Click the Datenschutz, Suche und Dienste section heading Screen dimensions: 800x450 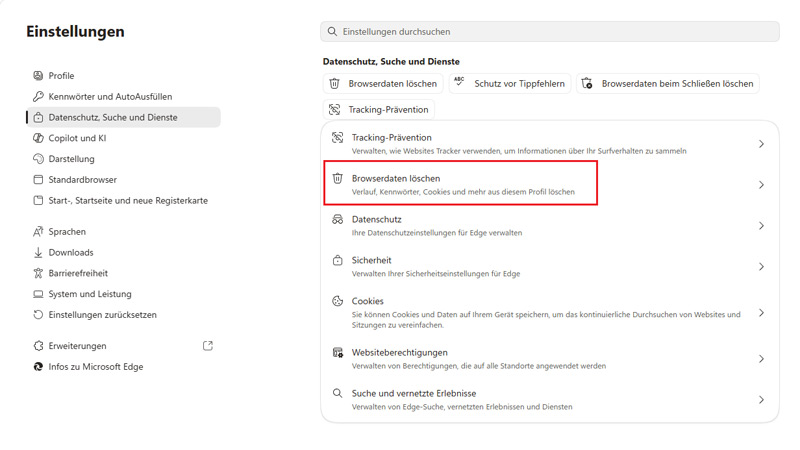[391, 62]
